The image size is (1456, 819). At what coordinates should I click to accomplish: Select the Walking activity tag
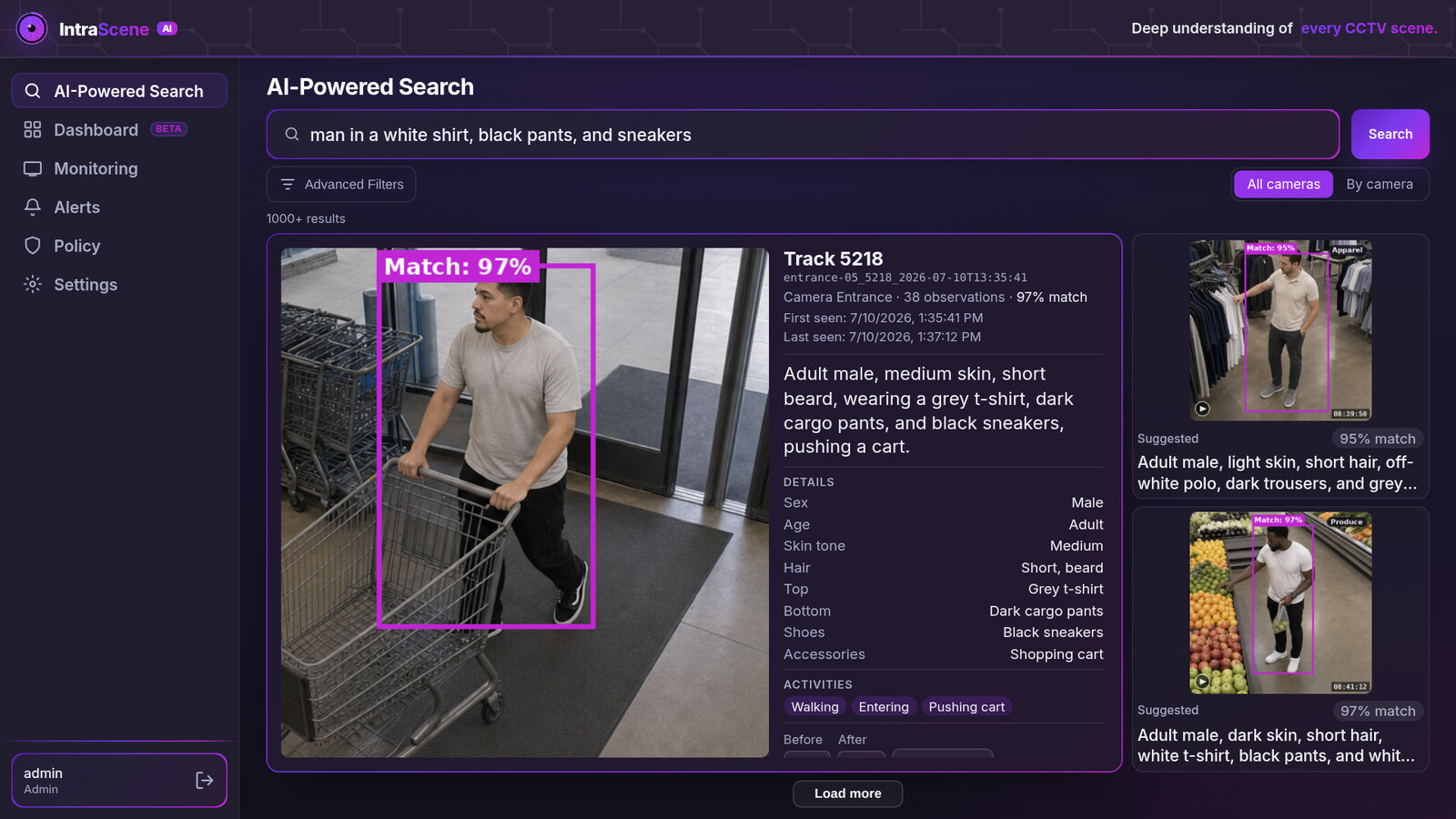coord(814,707)
